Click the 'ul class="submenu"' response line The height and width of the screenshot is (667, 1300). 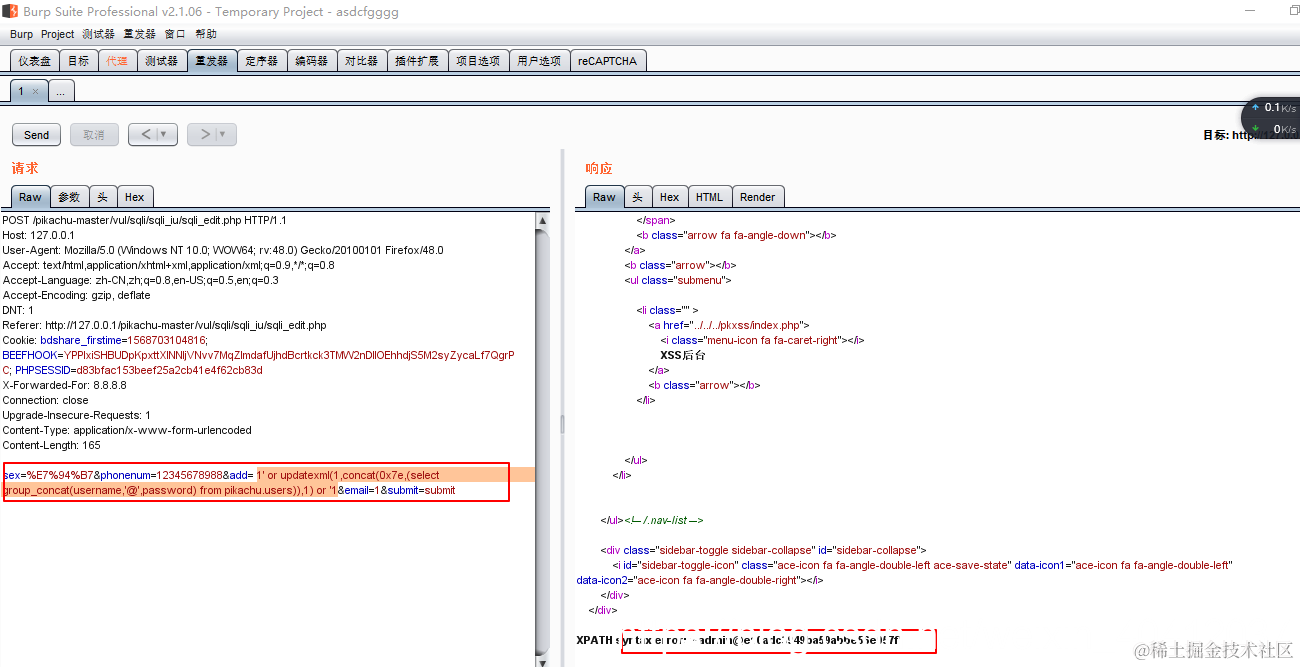pos(678,280)
